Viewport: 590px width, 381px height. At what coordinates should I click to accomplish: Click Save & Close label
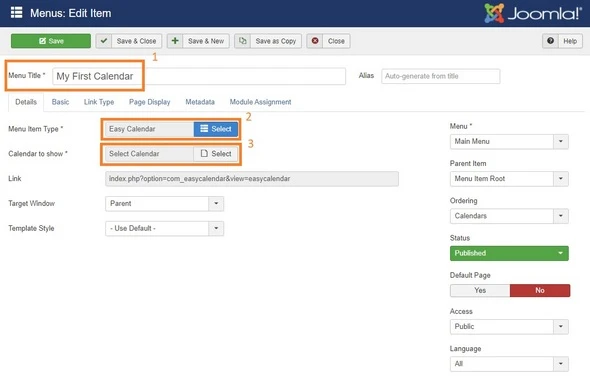[x=136, y=41]
